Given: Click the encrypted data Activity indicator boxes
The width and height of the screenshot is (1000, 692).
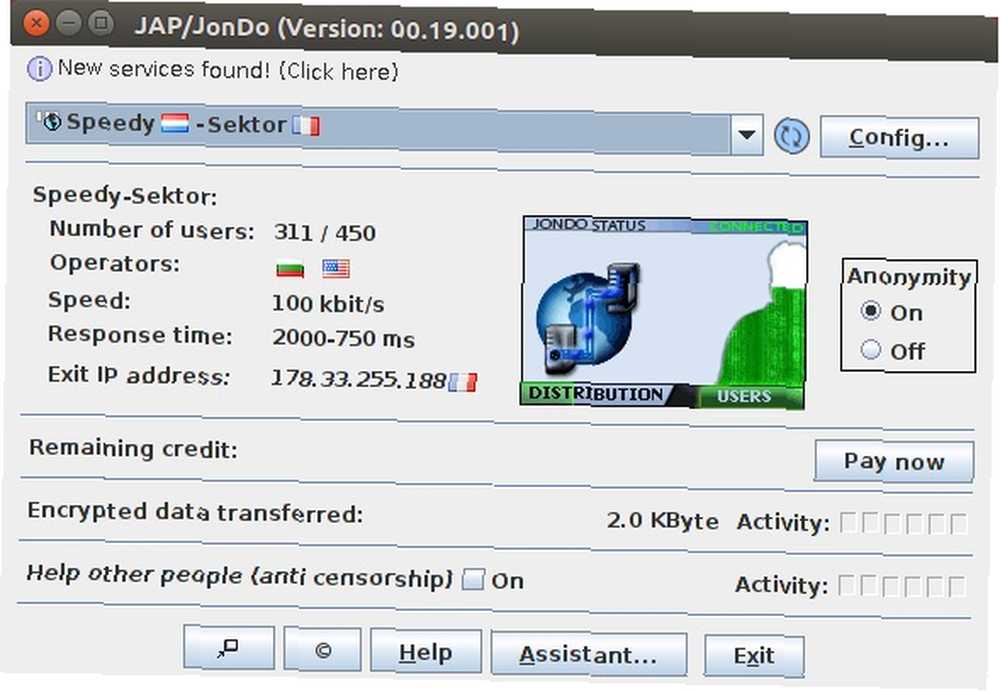Looking at the screenshot, I should point(903,523).
